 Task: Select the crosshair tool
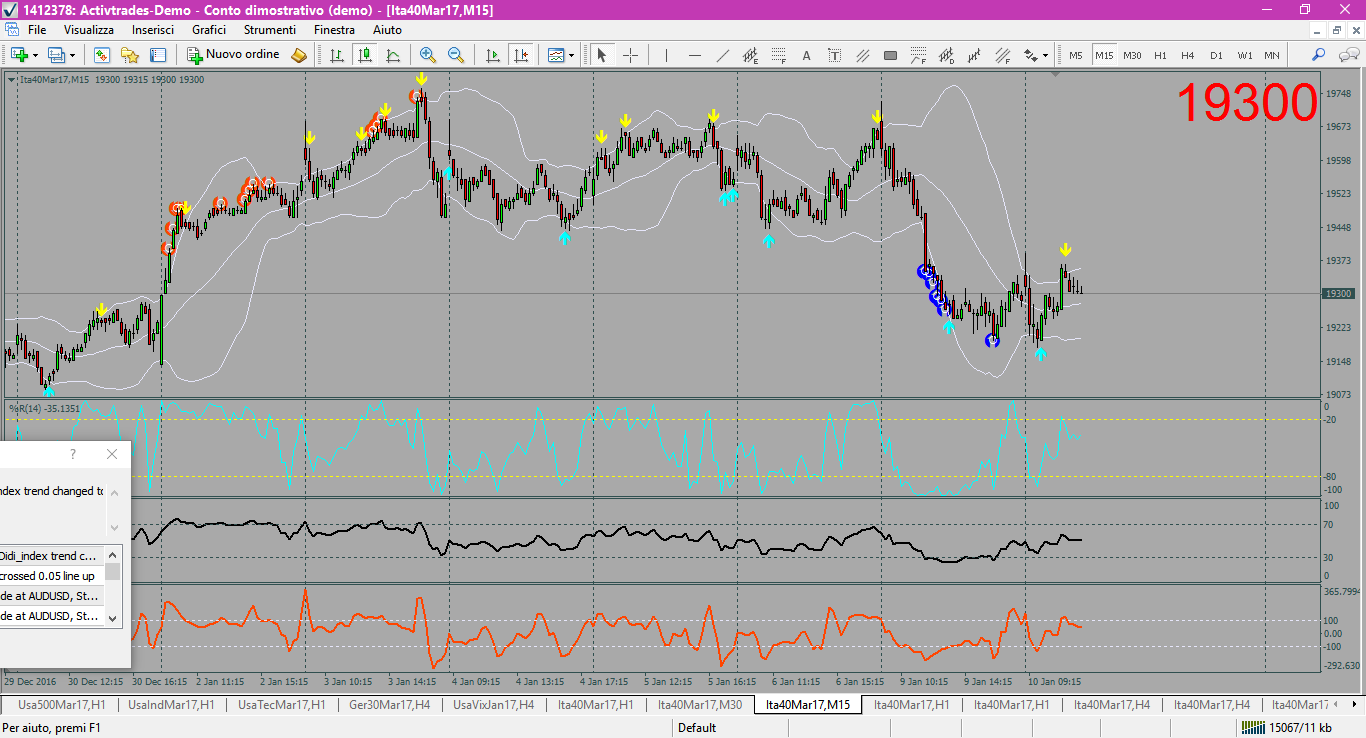point(630,55)
